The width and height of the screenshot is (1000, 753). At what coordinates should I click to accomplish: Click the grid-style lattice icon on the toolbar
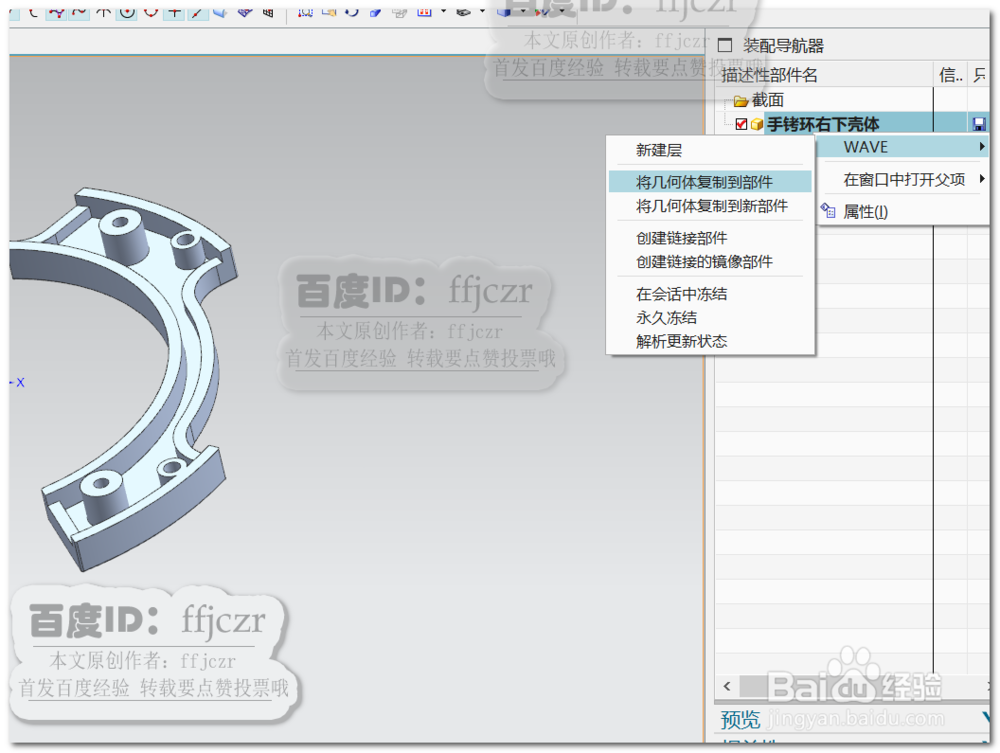coord(266,13)
